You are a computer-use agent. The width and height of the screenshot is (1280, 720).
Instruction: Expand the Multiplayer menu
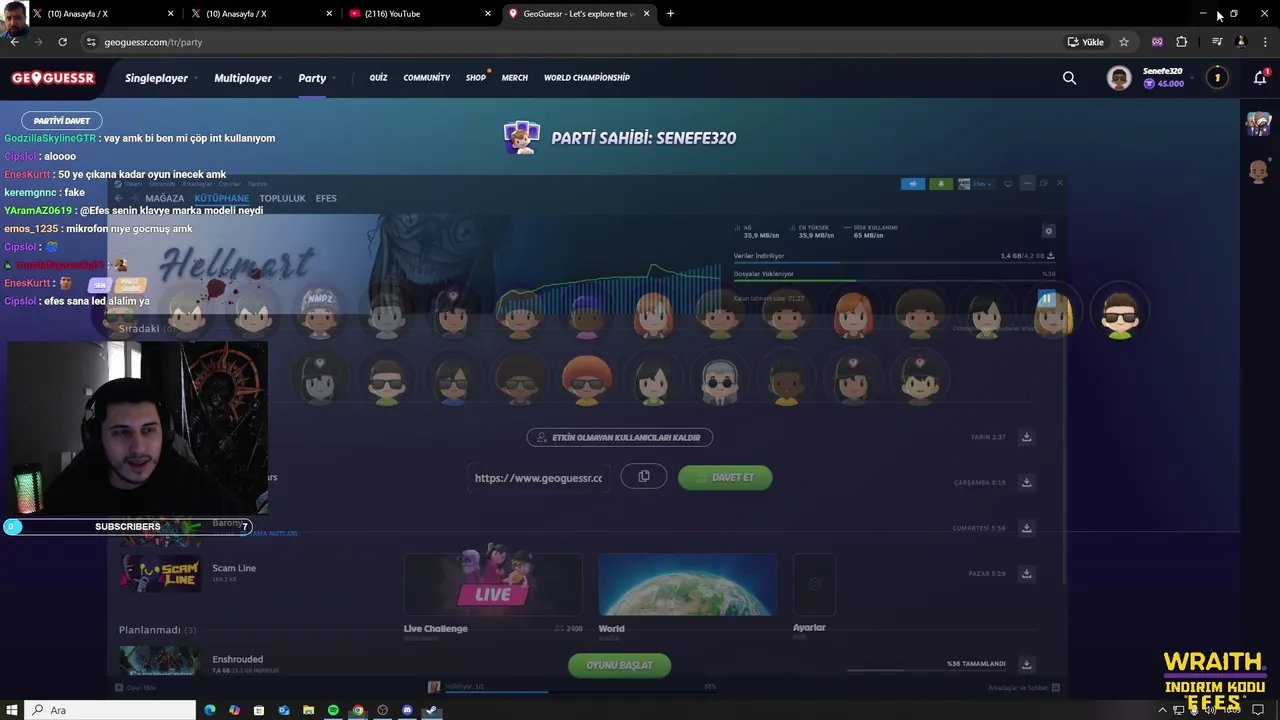(x=248, y=78)
